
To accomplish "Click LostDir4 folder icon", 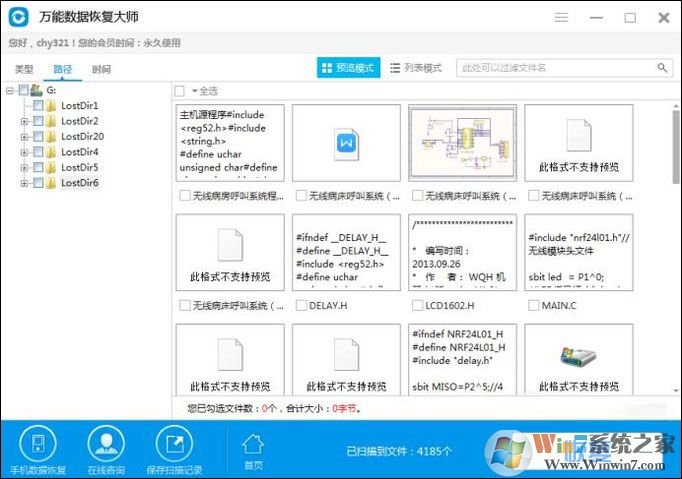I will 51,152.
